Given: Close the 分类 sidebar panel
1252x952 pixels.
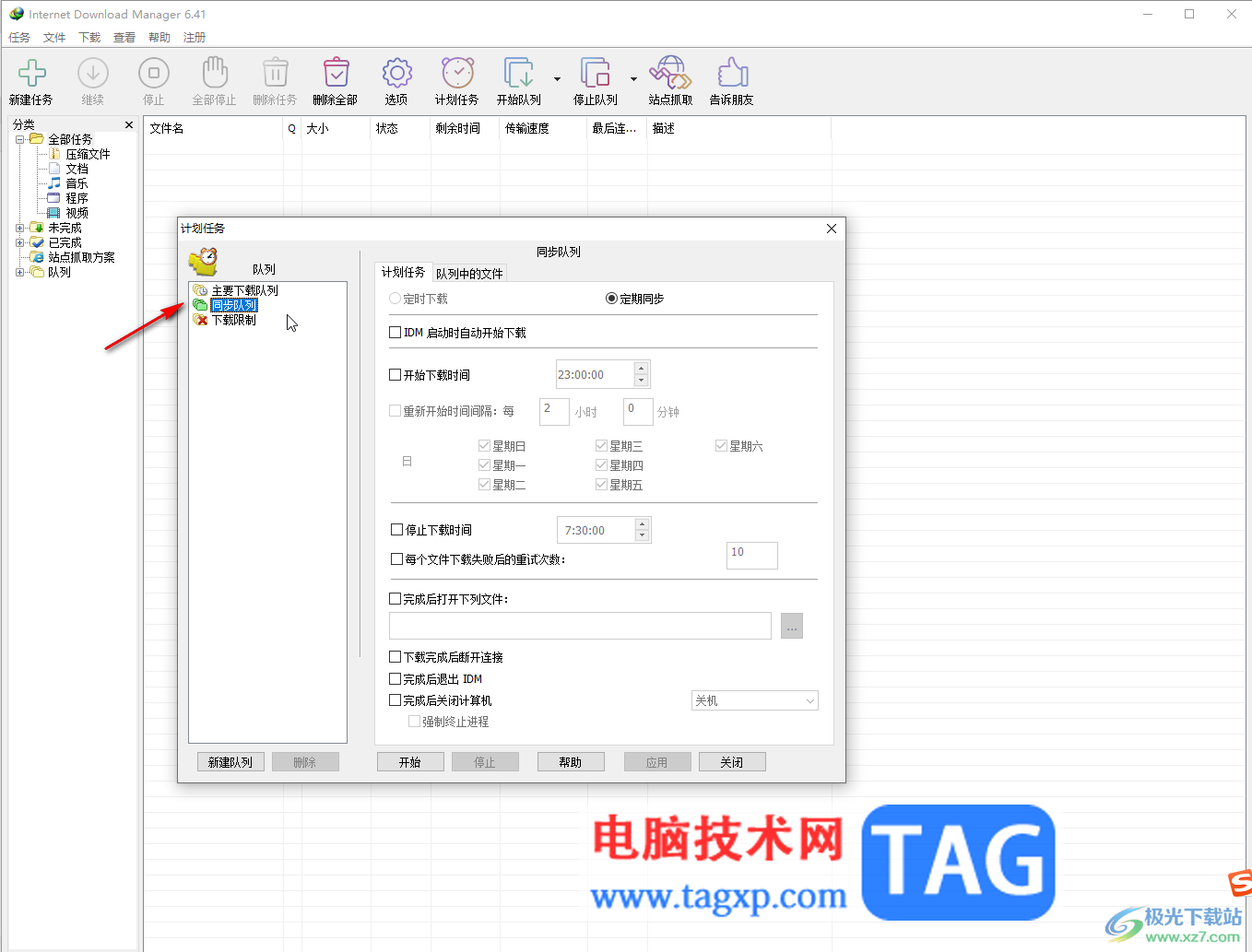Looking at the screenshot, I should pos(129,124).
